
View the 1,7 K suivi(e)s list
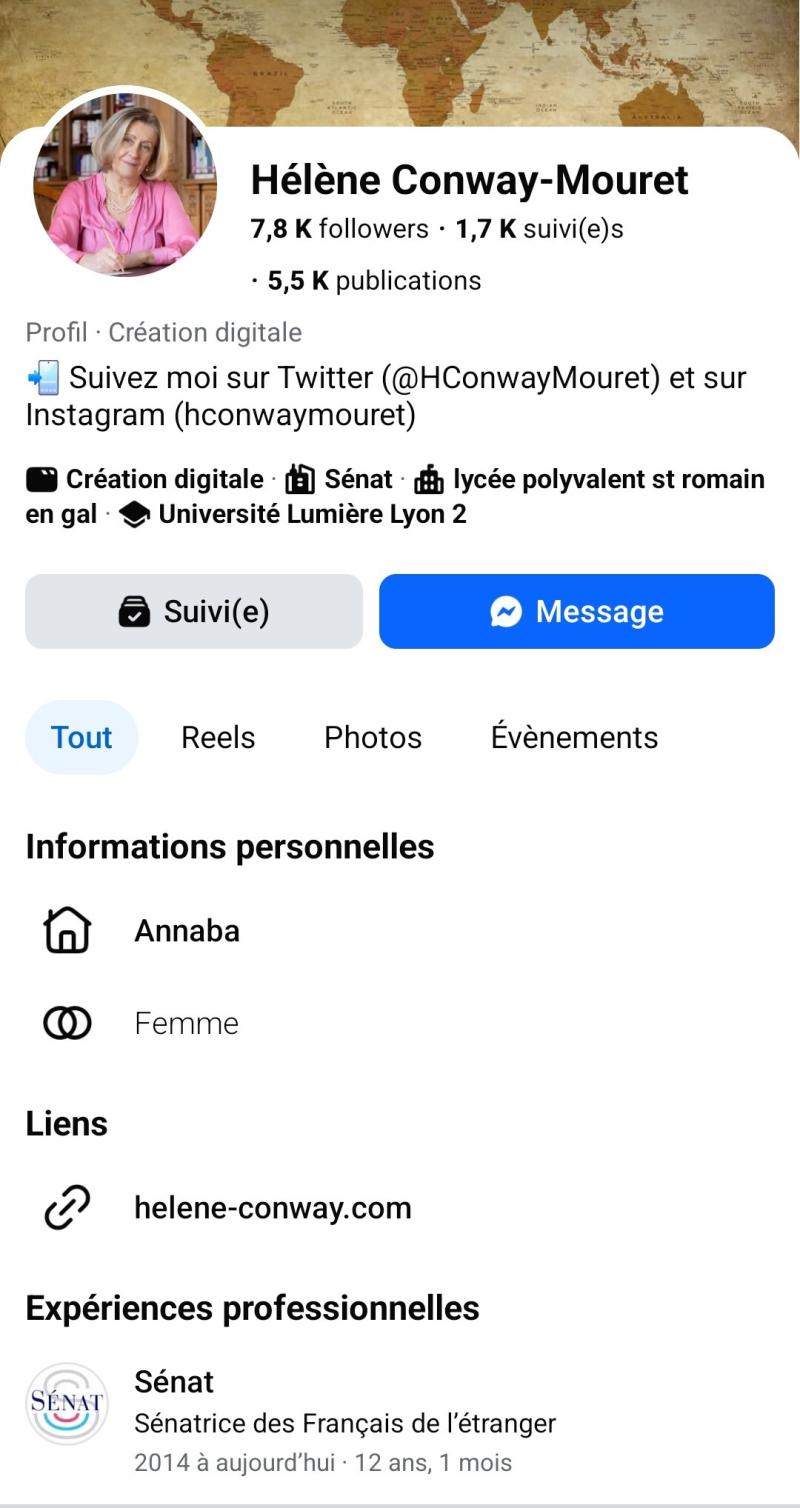click(539, 229)
